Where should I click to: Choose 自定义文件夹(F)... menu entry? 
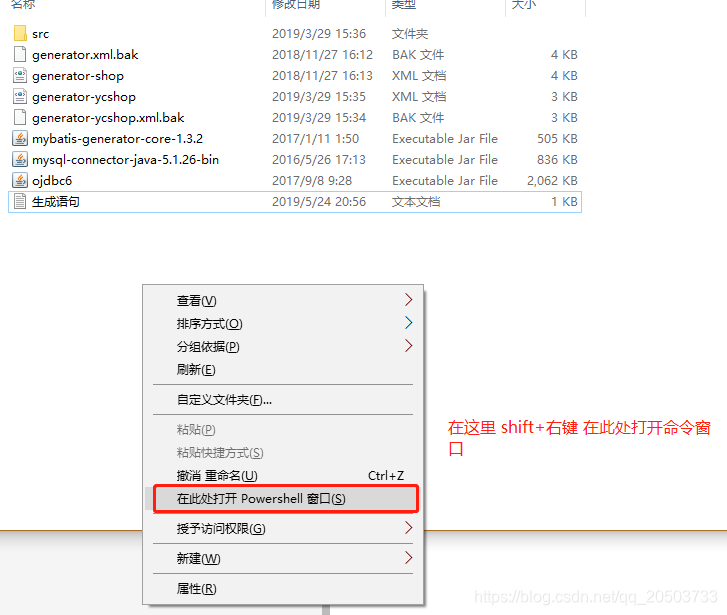tap(283, 399)
